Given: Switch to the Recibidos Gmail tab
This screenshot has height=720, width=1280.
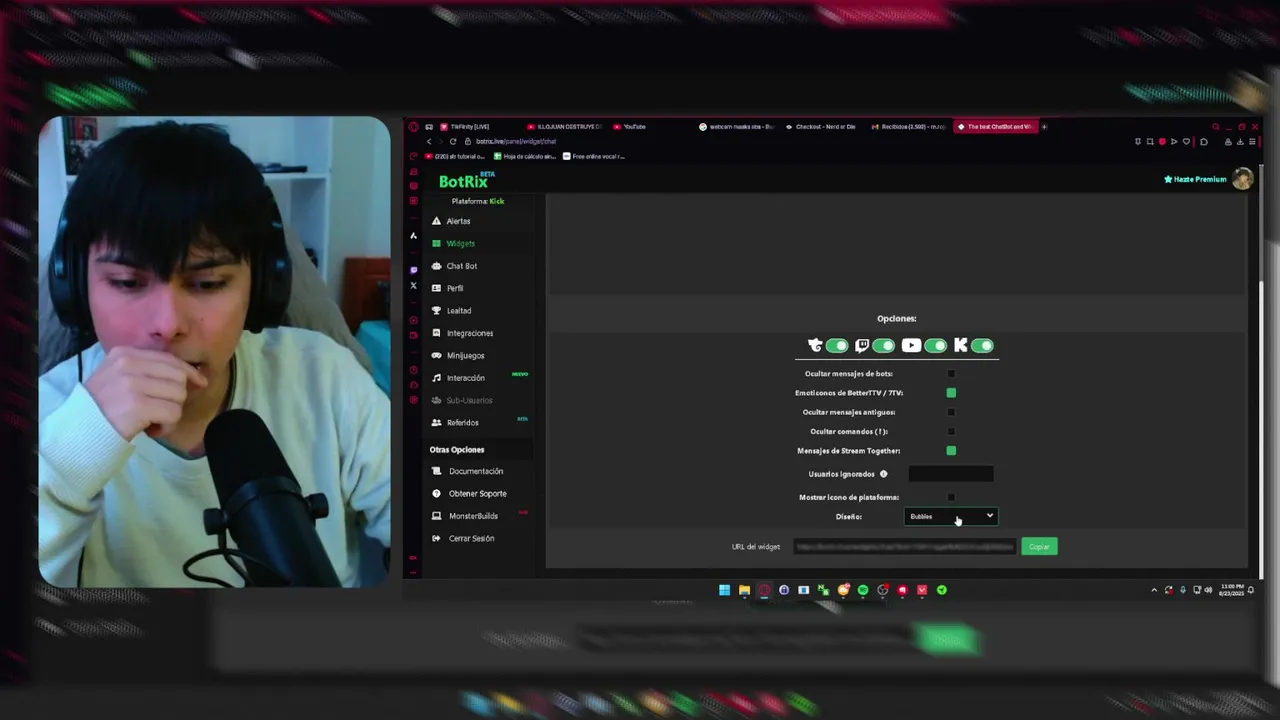Looking at the screenshot, I should point(908,127).
